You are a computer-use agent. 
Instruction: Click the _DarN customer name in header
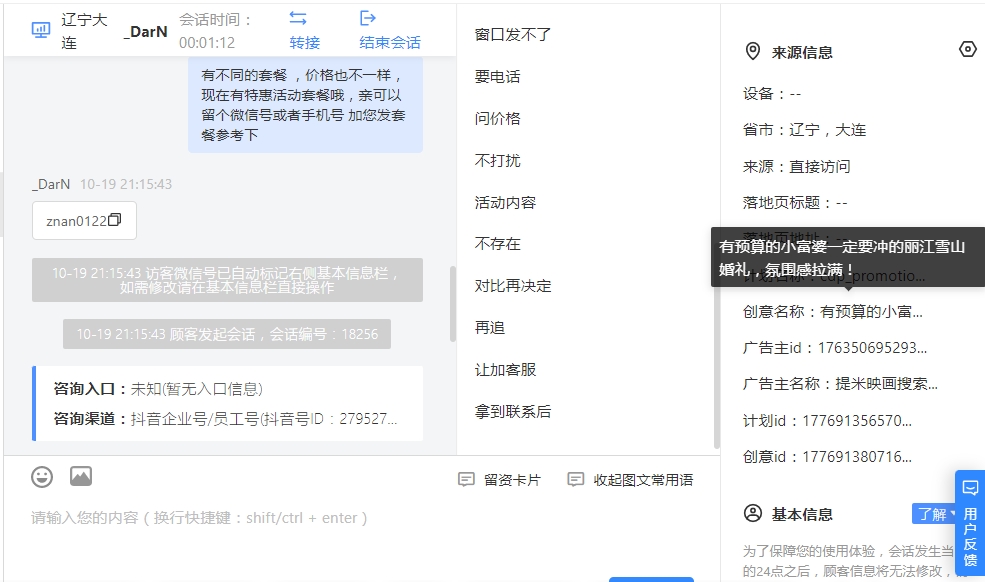coord(146,31)
